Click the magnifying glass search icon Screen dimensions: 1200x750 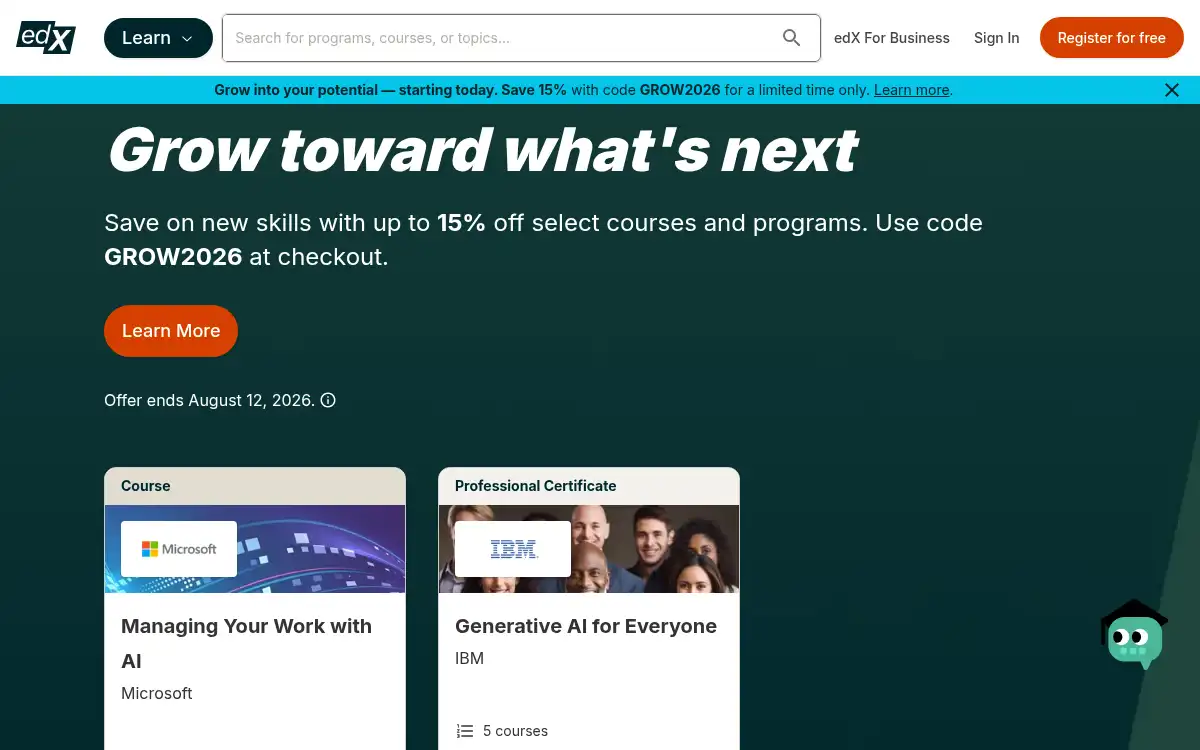tap(792, 38)
